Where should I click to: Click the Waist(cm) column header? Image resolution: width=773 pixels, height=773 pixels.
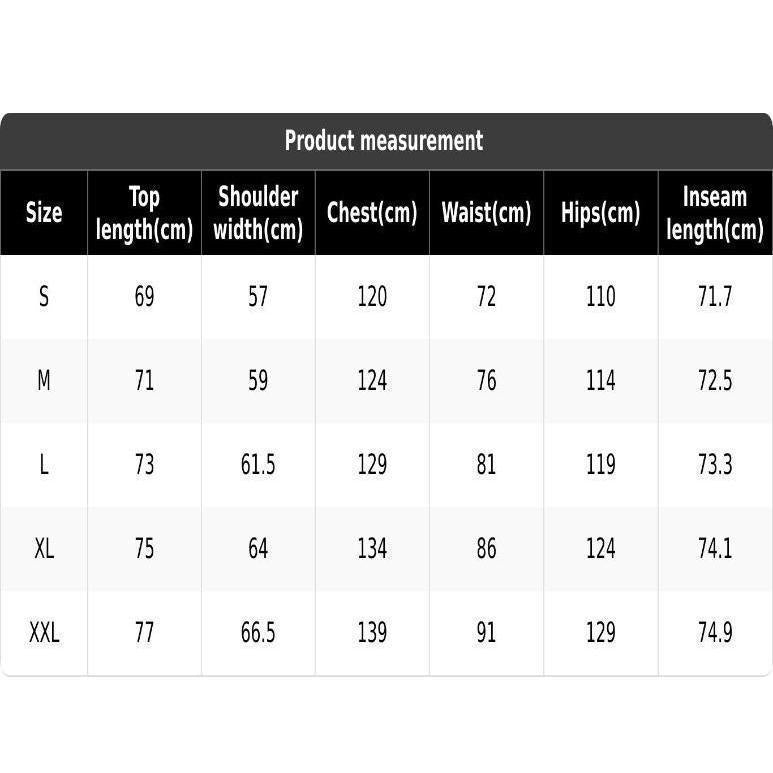point(487,212)
